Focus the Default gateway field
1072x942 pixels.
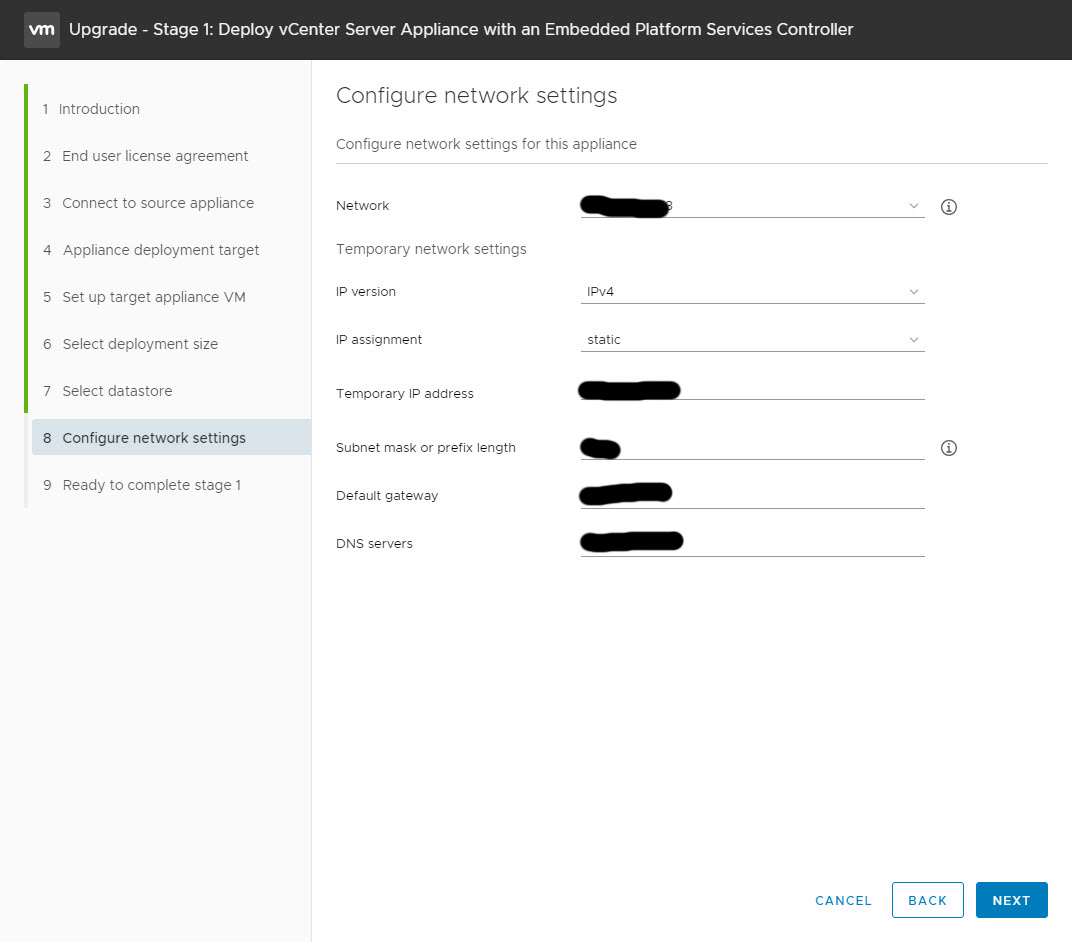[x=752, y=496]
